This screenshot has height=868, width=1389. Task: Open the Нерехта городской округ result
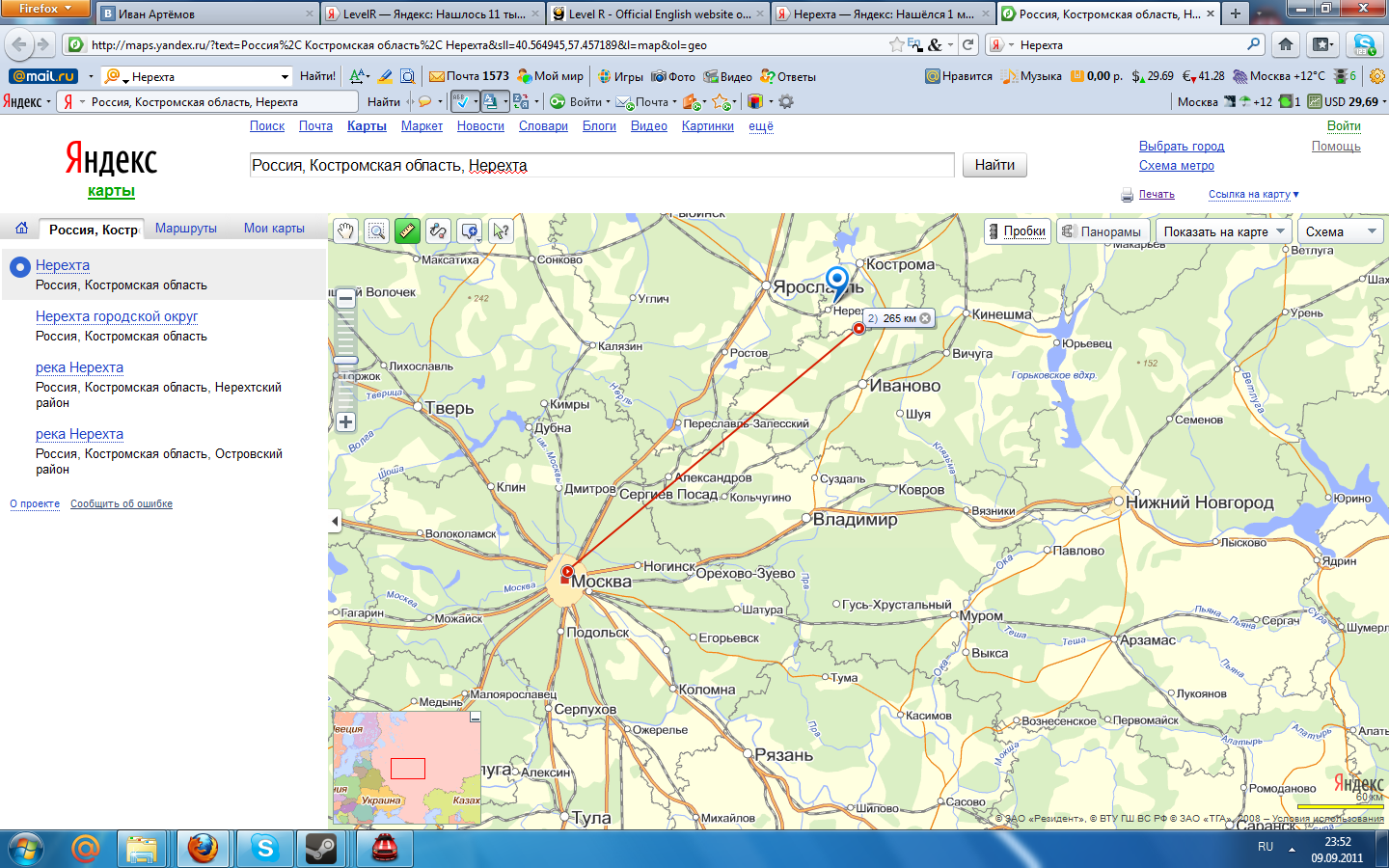(117, 316)
